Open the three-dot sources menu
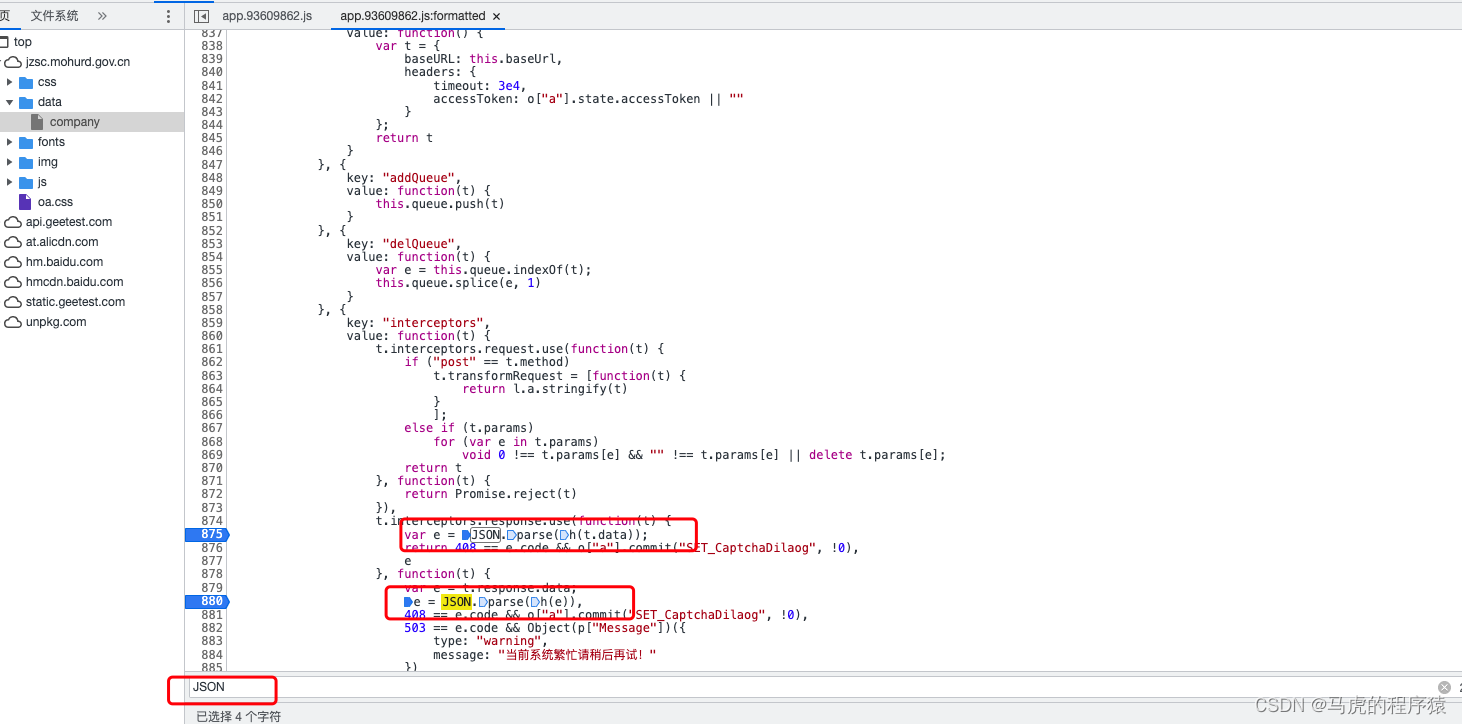 tap(168, 16)
